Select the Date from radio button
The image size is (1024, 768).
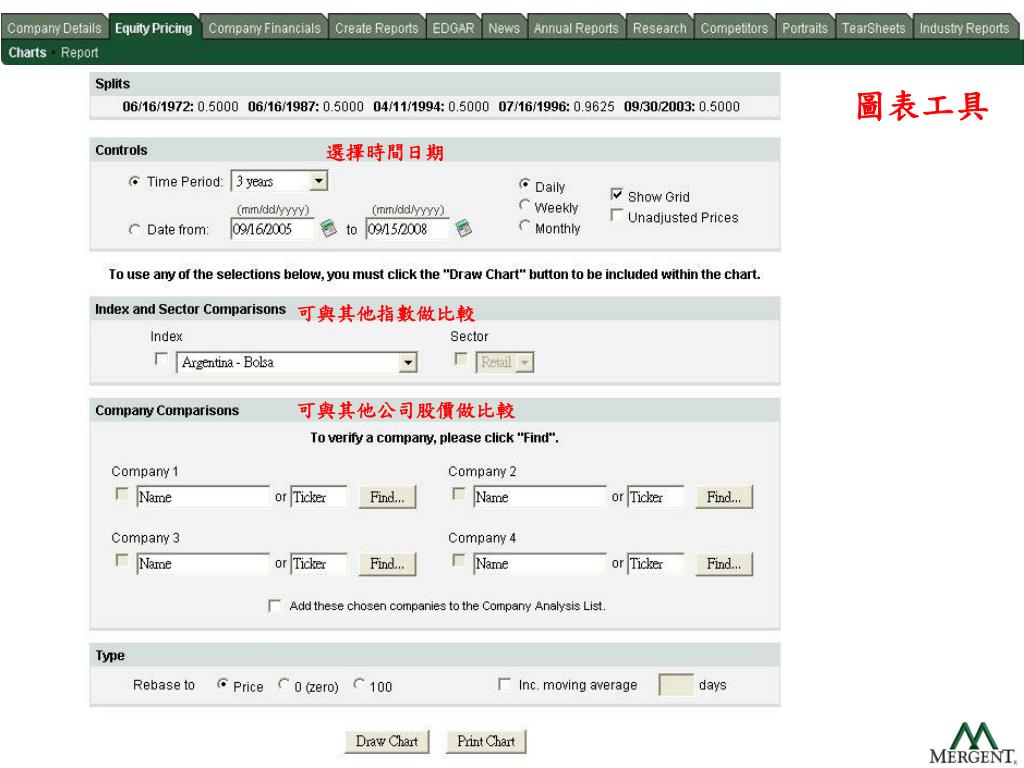coord(135,230)
